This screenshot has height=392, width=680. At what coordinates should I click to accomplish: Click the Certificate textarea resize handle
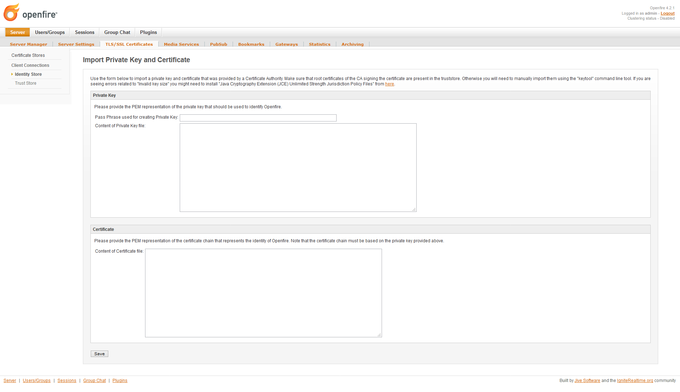tap(379, 335)
